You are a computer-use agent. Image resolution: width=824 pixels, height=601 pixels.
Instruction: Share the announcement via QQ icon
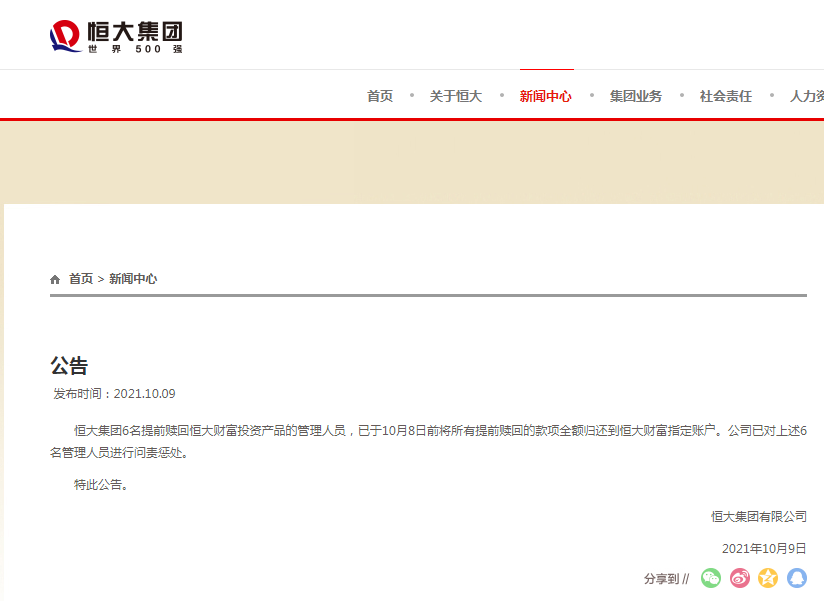click(797, 578)
